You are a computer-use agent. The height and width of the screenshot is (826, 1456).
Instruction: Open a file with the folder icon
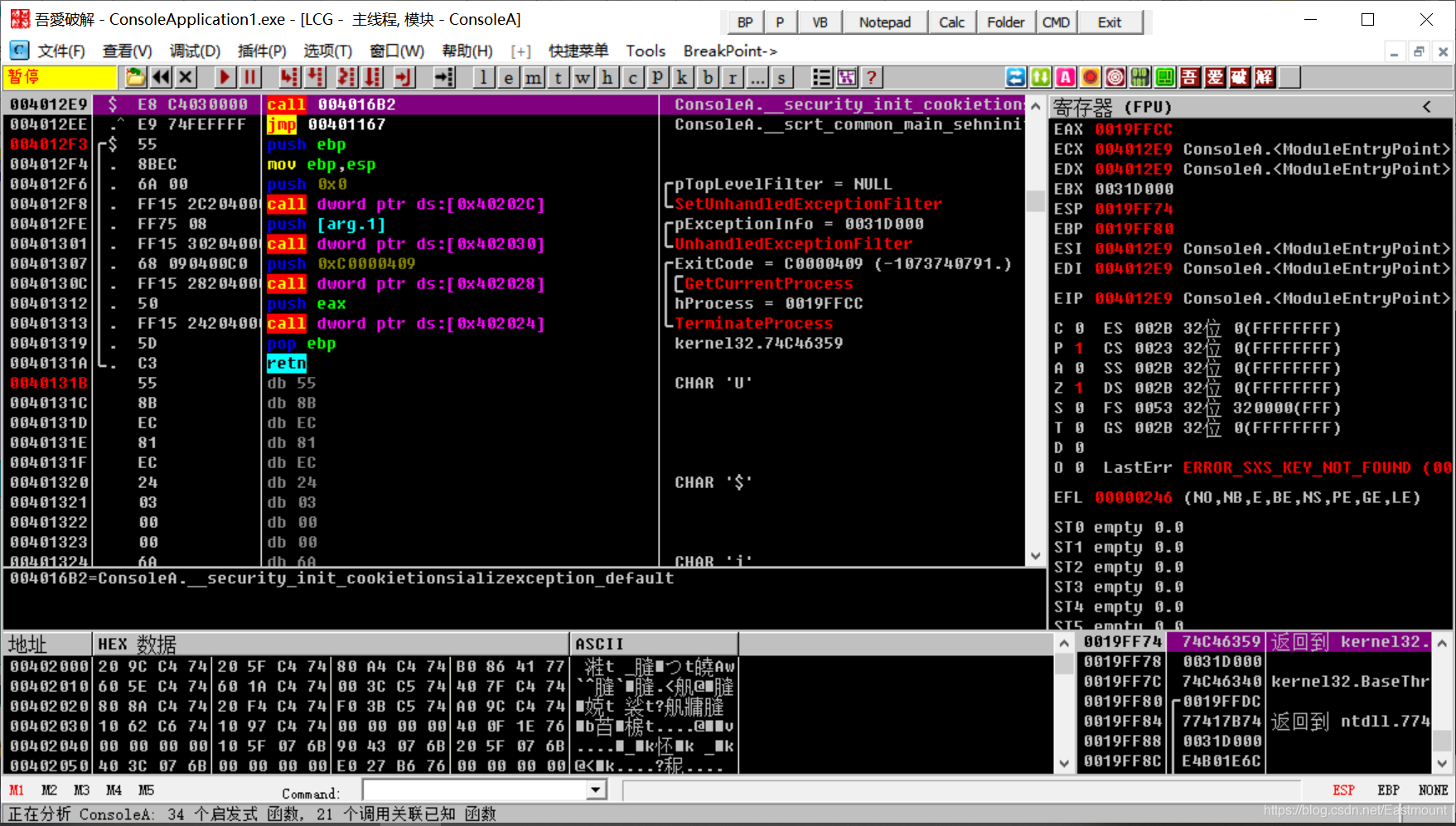[x=135, y=78]
